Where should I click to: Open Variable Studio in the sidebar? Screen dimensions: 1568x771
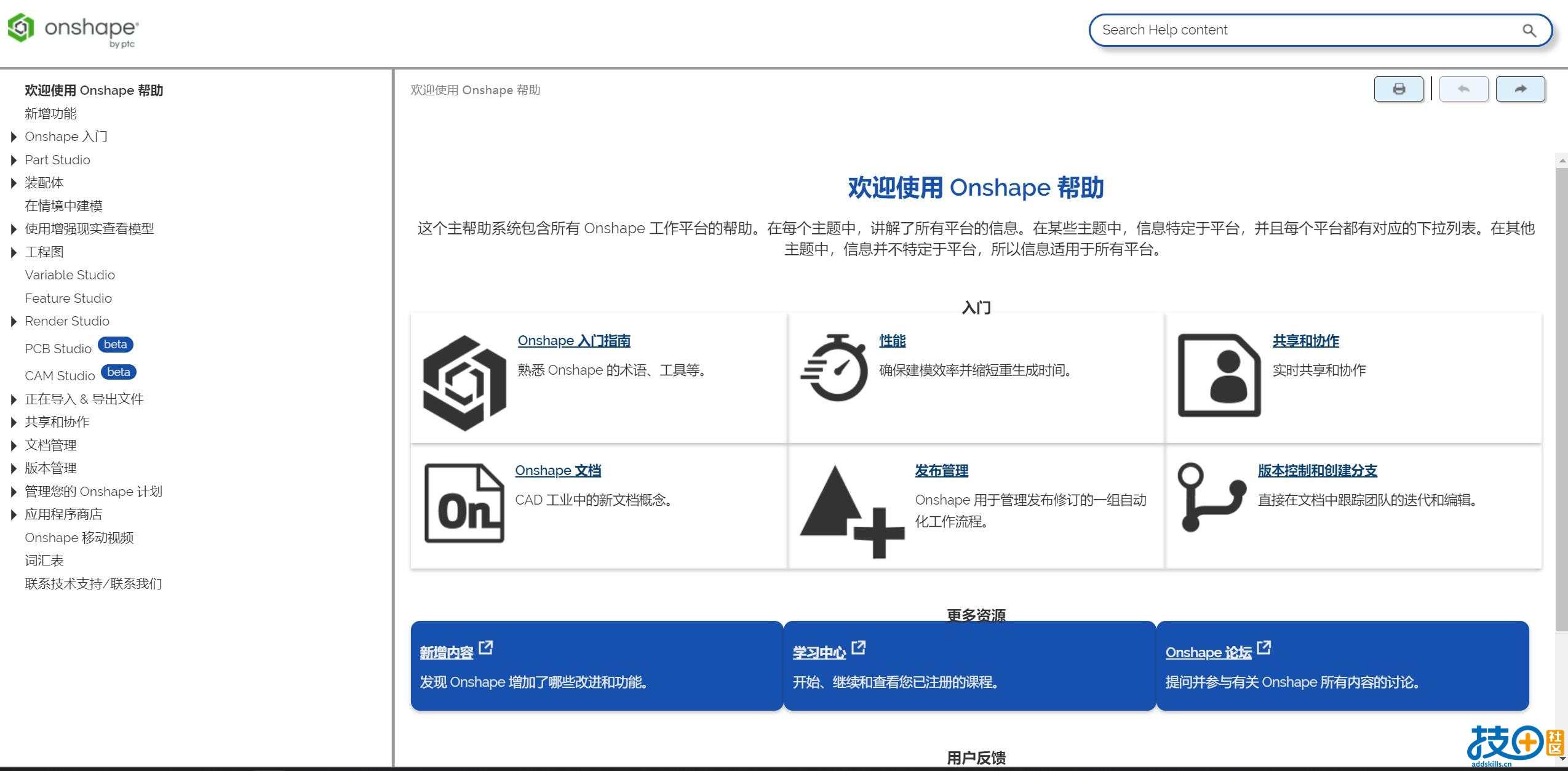[70, 275]
